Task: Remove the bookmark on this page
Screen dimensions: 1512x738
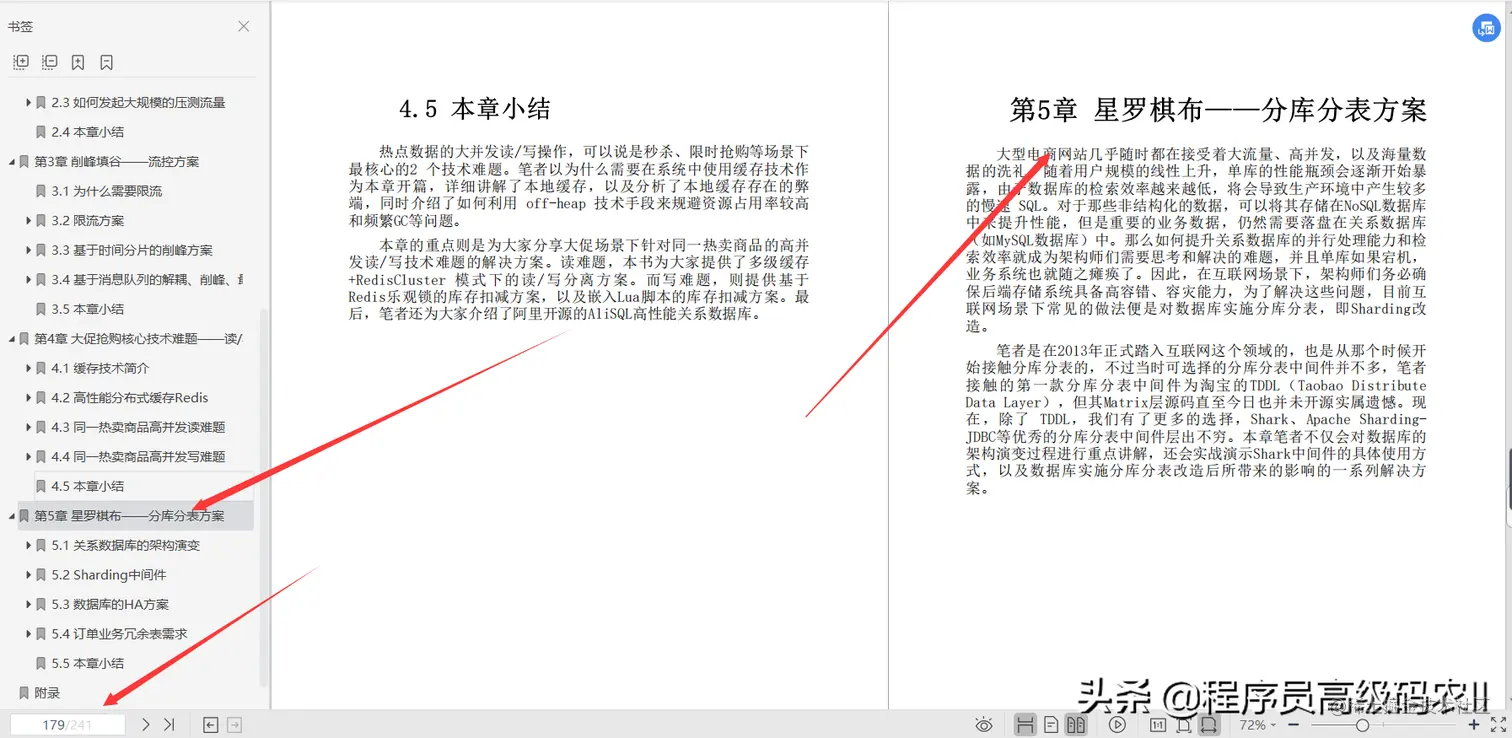Action: [x=104, y=62]
